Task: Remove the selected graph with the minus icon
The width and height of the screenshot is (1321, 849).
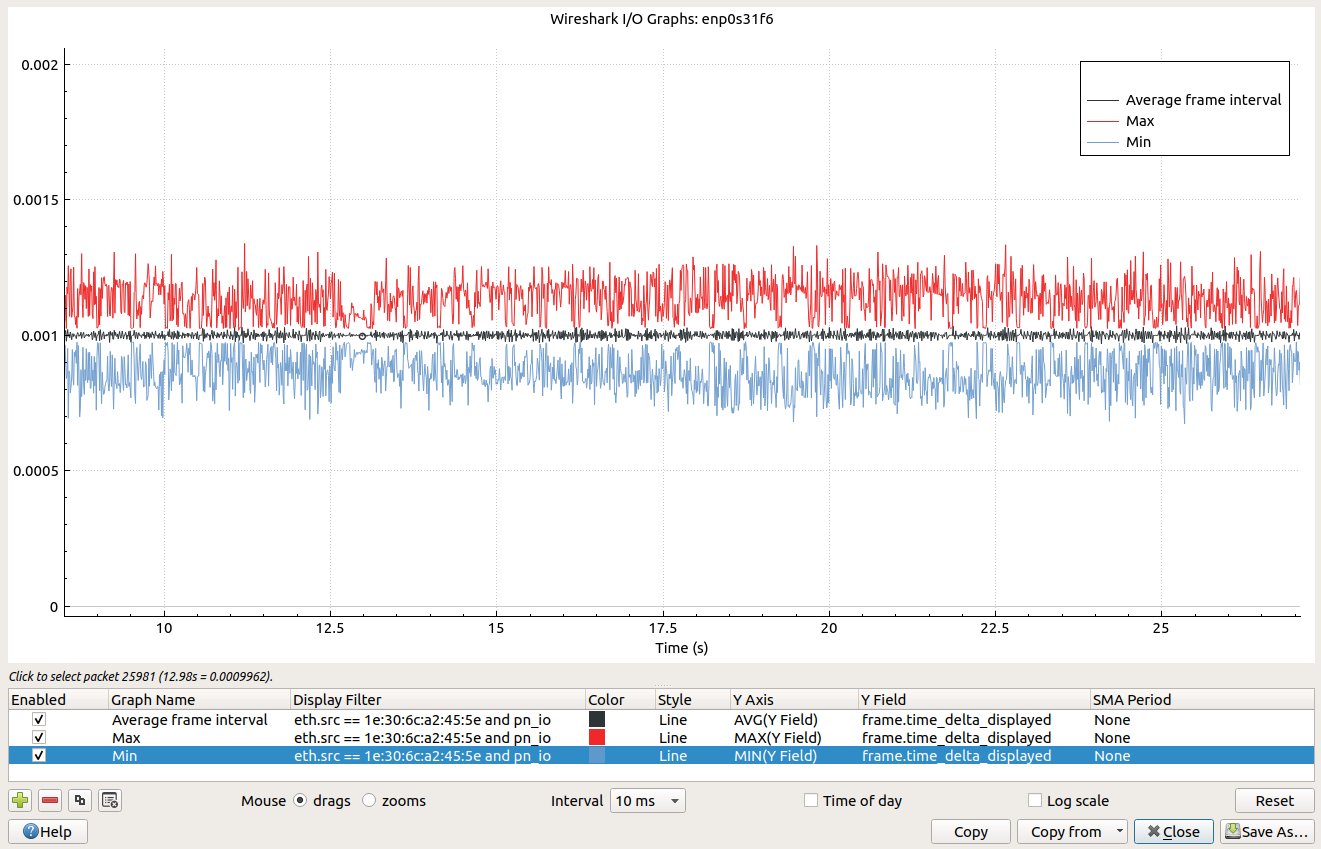Action: tap(50, 800)
